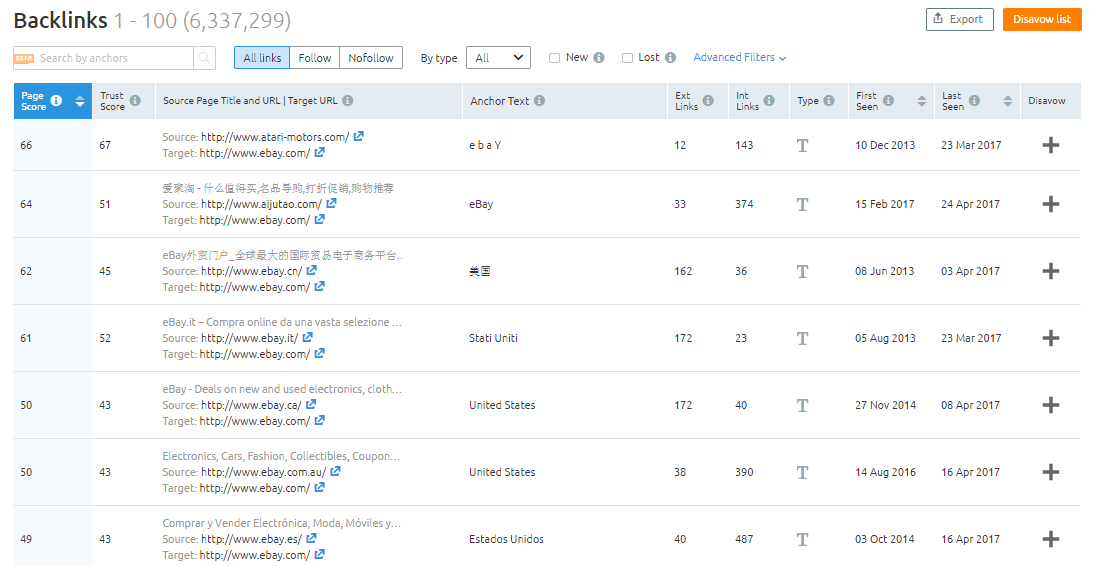Click first seen date '10 Dec 2013'
The image size is (1099, 566).
[885, 145]
